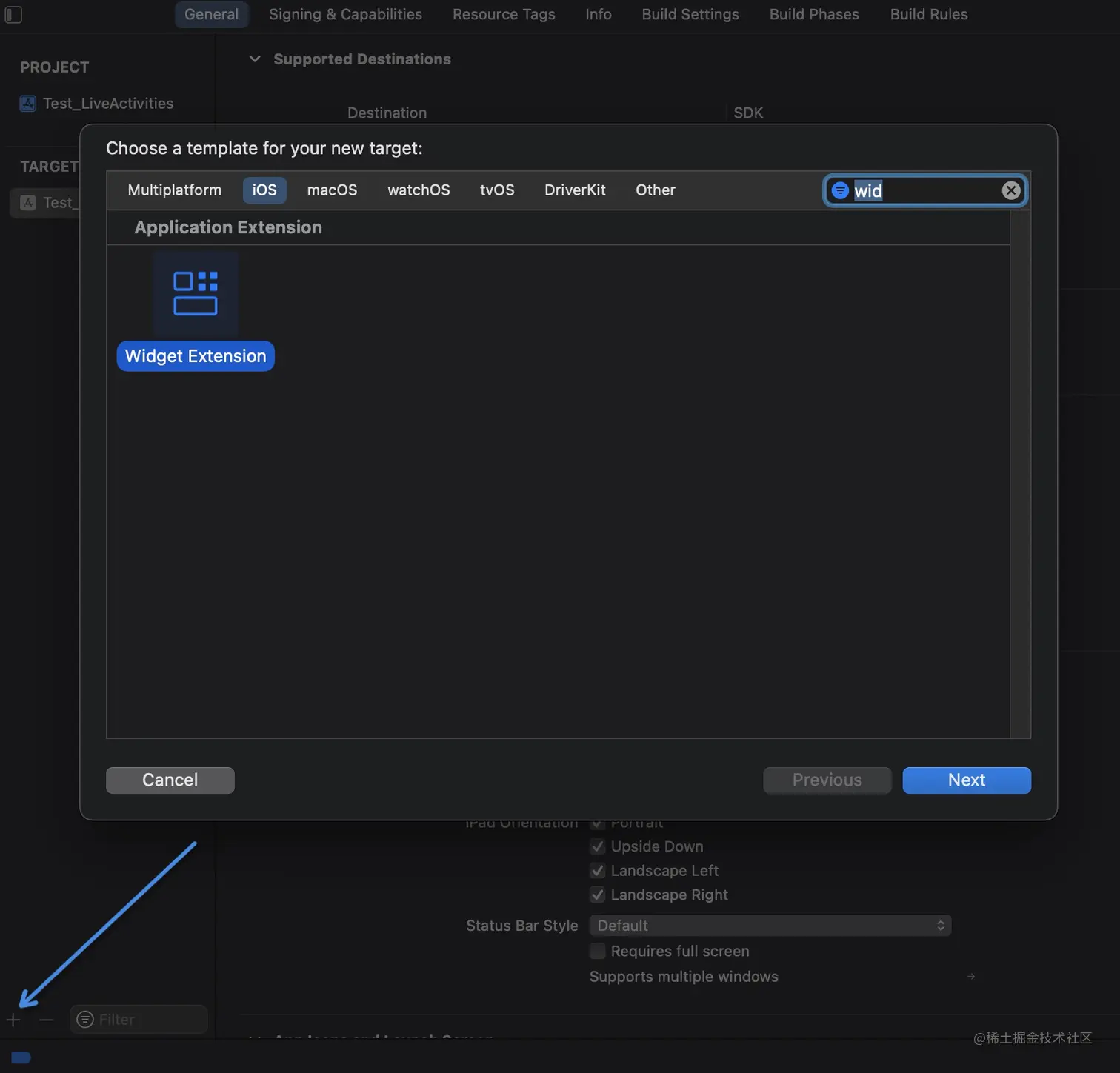This screenshot has height=1073, width=1120.
Task: Switch to the Multiplatform template tab
Action: (175, 190)
